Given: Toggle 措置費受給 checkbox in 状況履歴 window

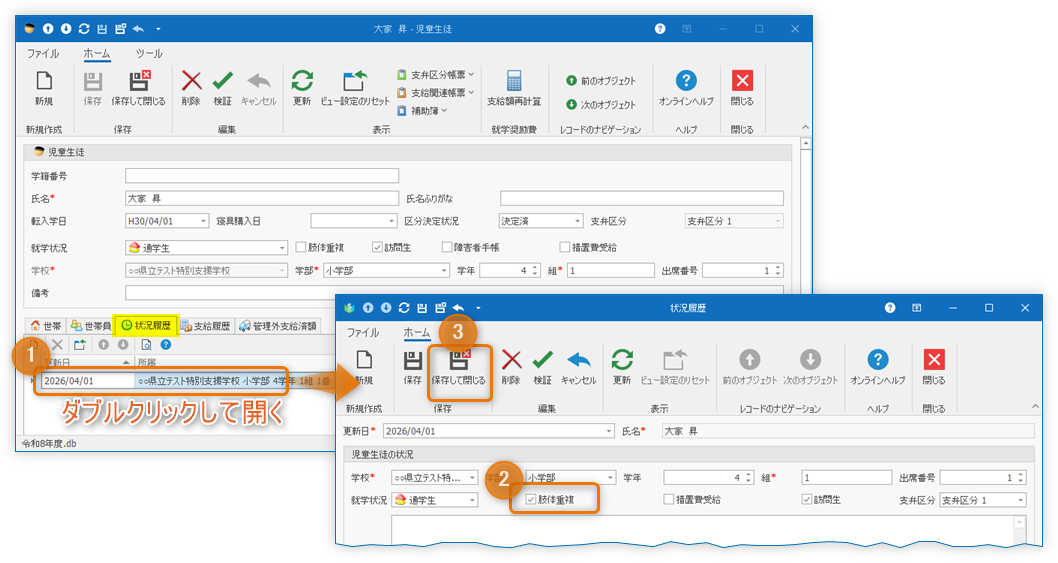Looking at the screenshot, I should (x=669, y=500).
